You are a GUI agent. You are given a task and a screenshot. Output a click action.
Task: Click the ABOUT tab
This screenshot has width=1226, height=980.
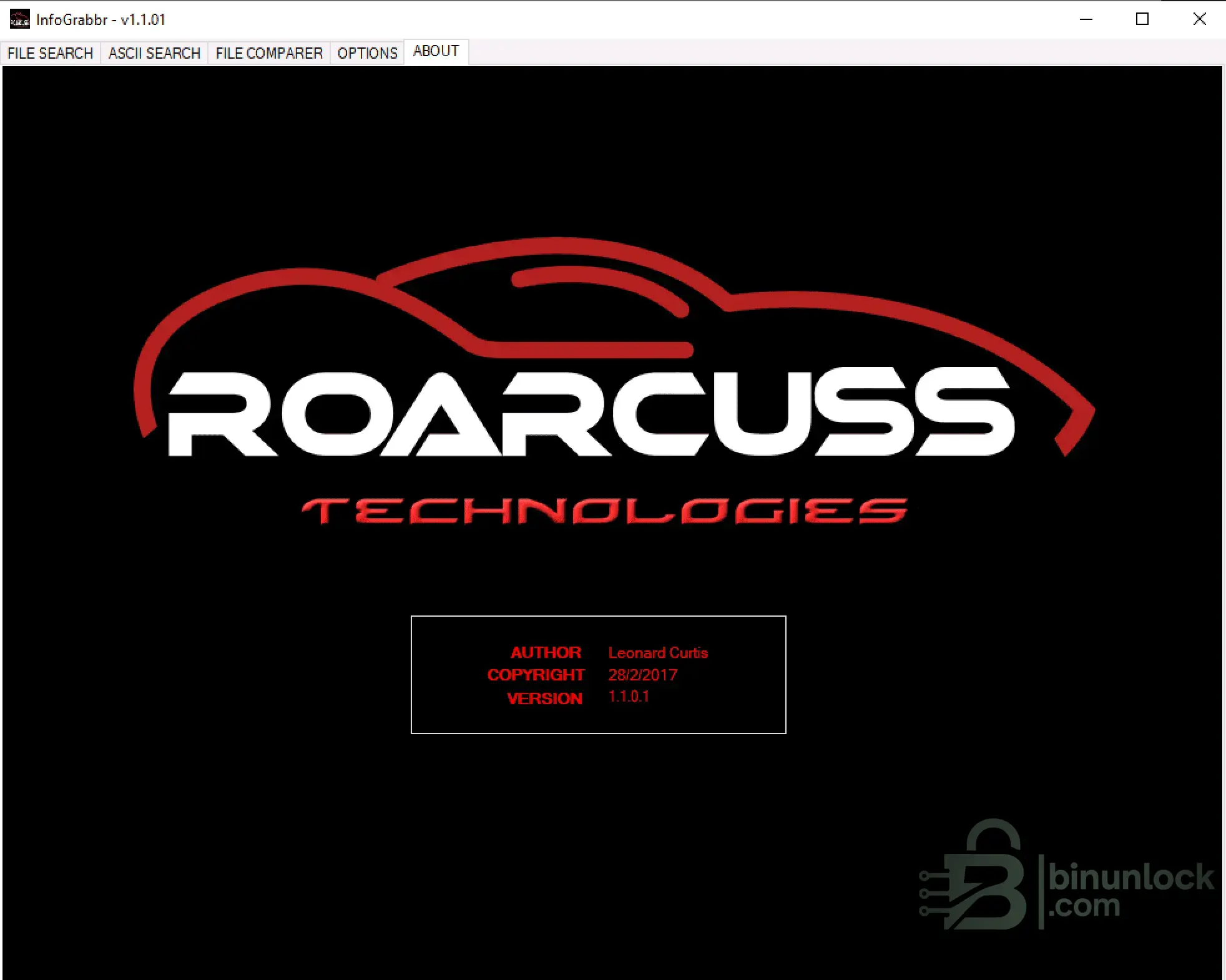coord(436,51)
